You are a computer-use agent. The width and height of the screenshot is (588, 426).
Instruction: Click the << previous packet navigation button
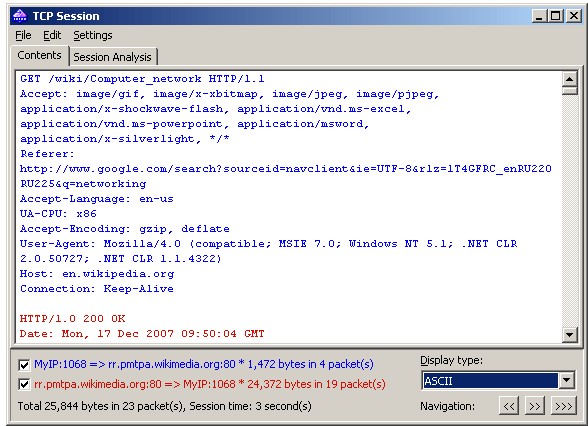point(509,406)
